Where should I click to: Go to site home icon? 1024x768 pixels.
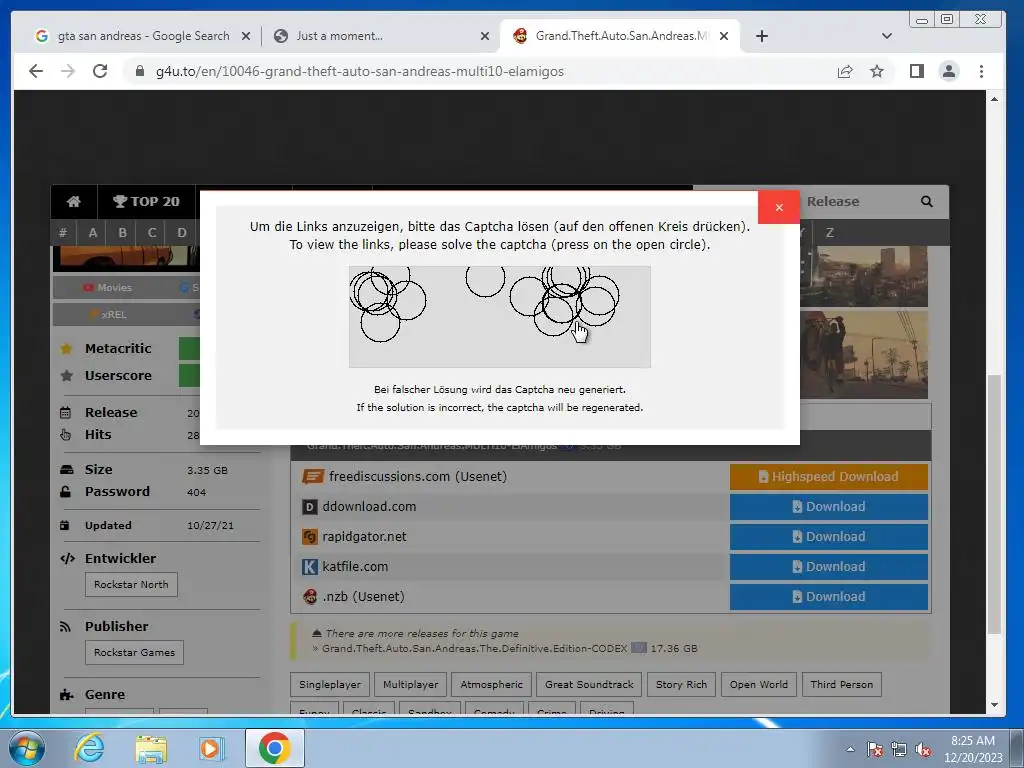[x=74, y=201]
